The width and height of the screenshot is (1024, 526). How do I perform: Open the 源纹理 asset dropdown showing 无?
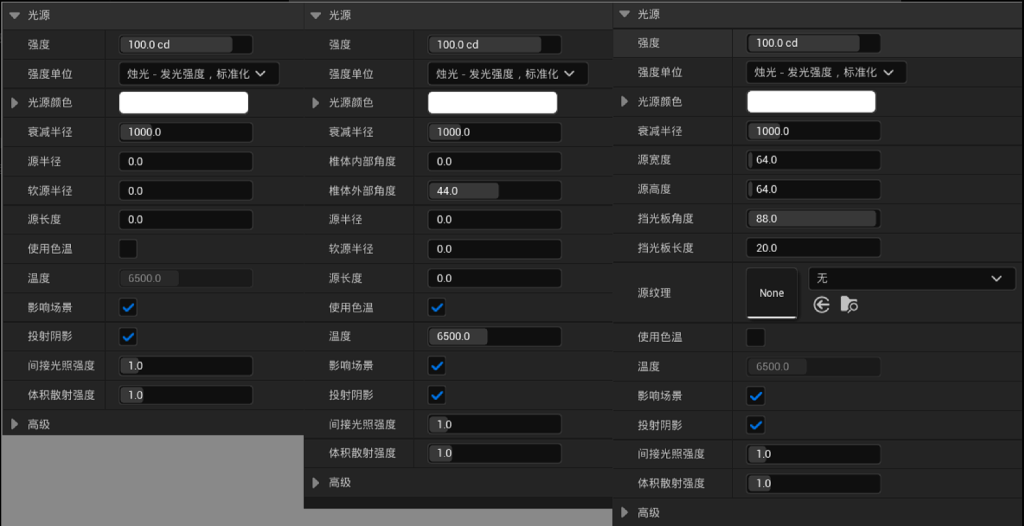909,278
